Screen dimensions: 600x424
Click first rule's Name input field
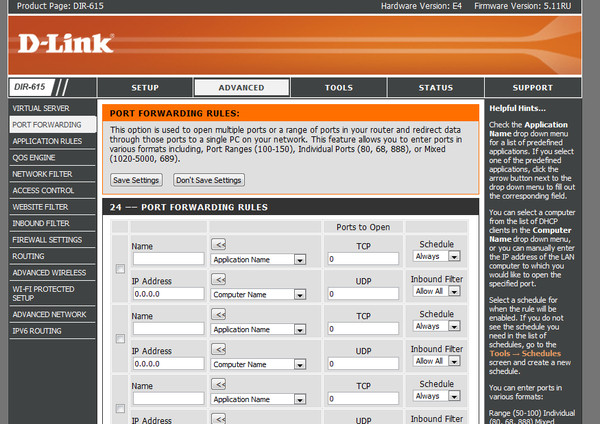pyautogui.click(x=168, y=259)
